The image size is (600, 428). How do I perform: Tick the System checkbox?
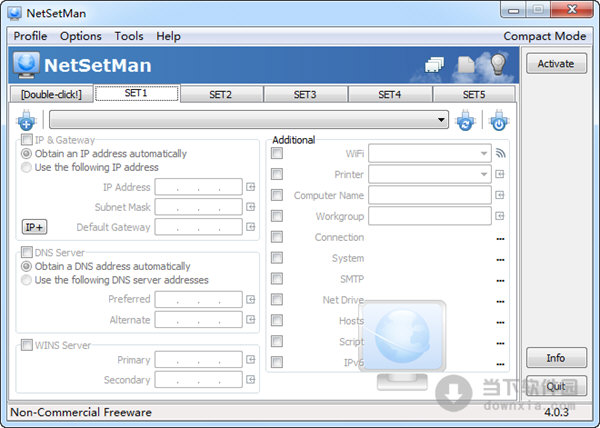tap(277, 258)
